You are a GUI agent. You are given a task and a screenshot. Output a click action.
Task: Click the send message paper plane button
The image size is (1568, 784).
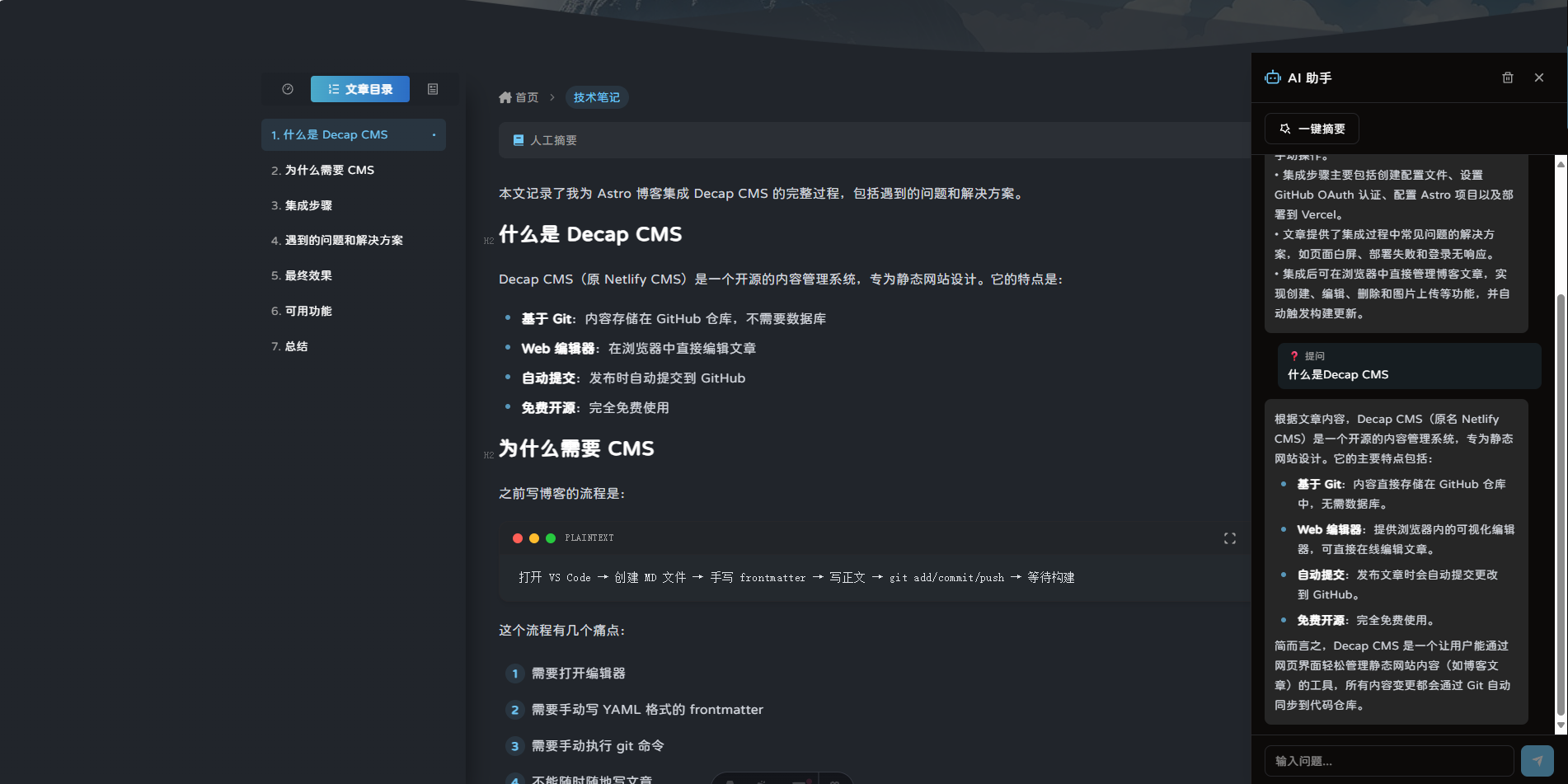(1537, 761)
